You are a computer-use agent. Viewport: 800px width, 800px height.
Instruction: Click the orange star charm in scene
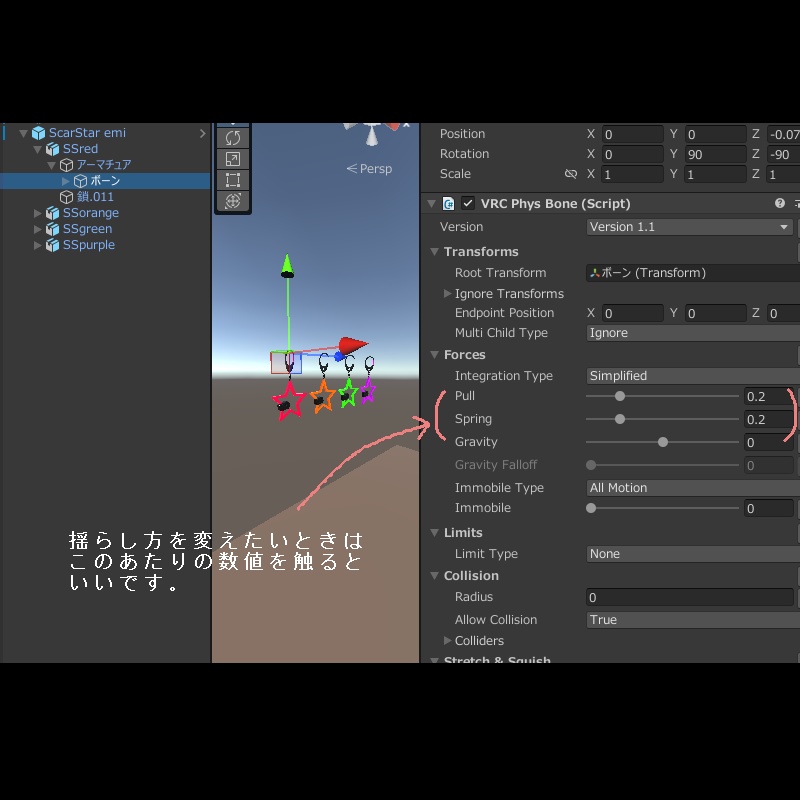pyautogui.click(x=322, y=396)
